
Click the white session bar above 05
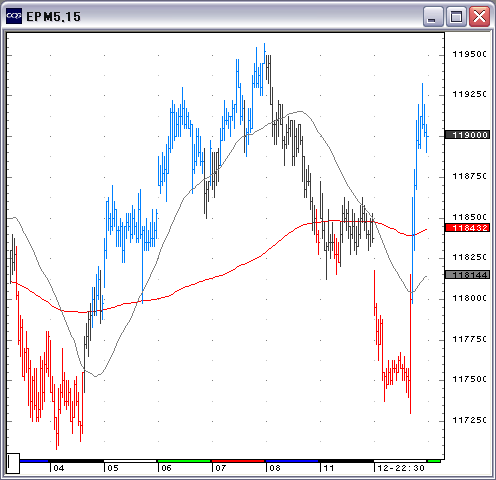pyautogui.click(x=130, y=461)
